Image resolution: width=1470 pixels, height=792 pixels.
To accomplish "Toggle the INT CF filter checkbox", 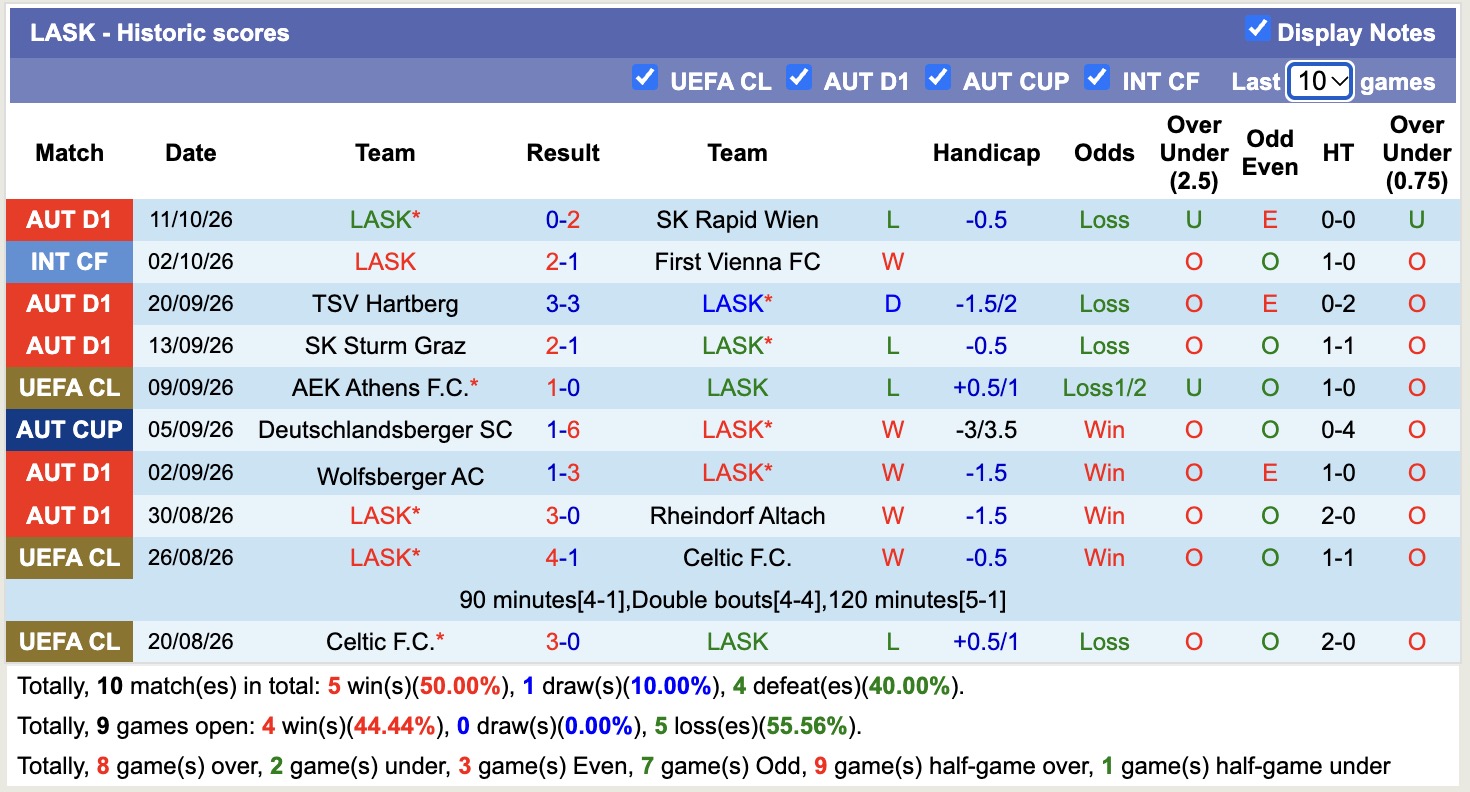I will [x=1097, y=77].
